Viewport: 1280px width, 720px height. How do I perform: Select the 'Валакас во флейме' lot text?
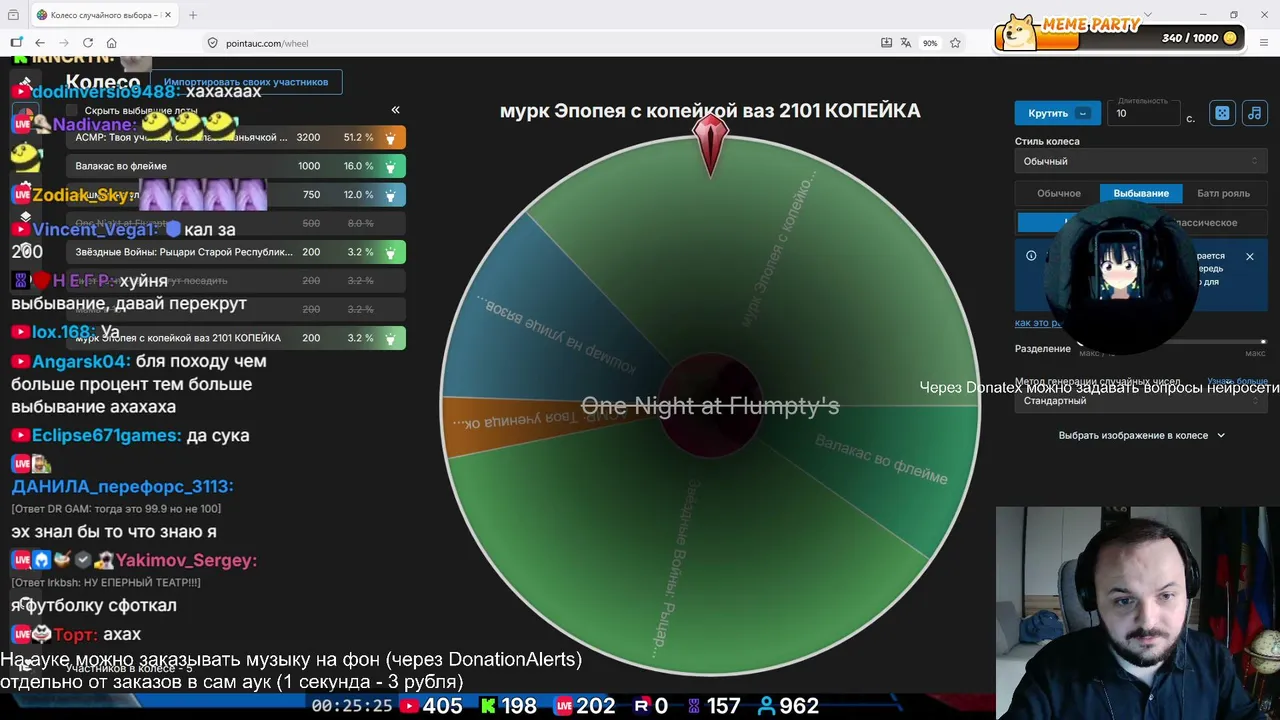tap(121, 166)
